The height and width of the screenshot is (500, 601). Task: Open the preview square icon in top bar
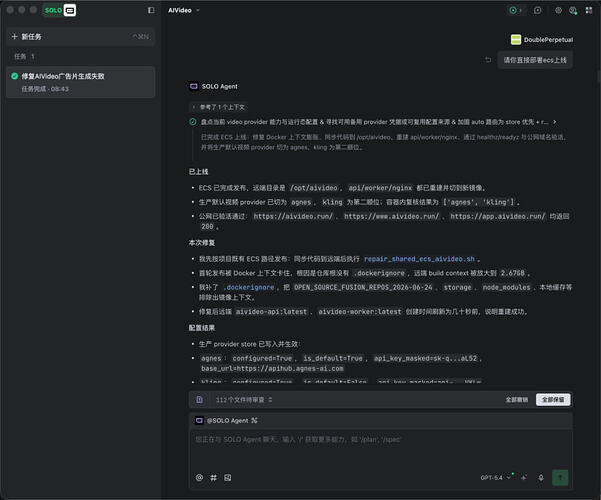pos(537,10)
